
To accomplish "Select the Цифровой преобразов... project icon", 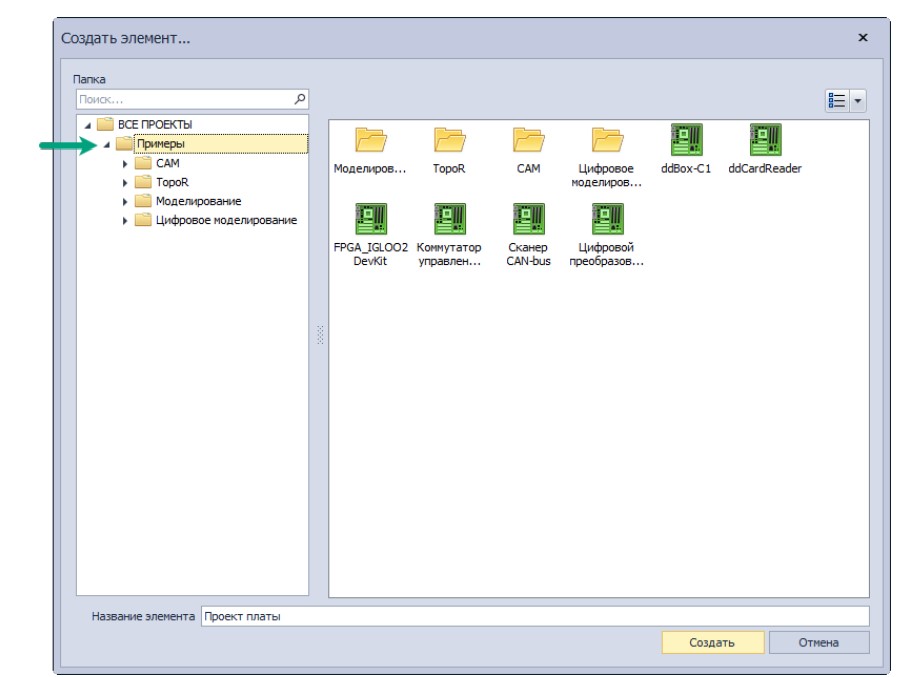I will (x=607, y=219).
